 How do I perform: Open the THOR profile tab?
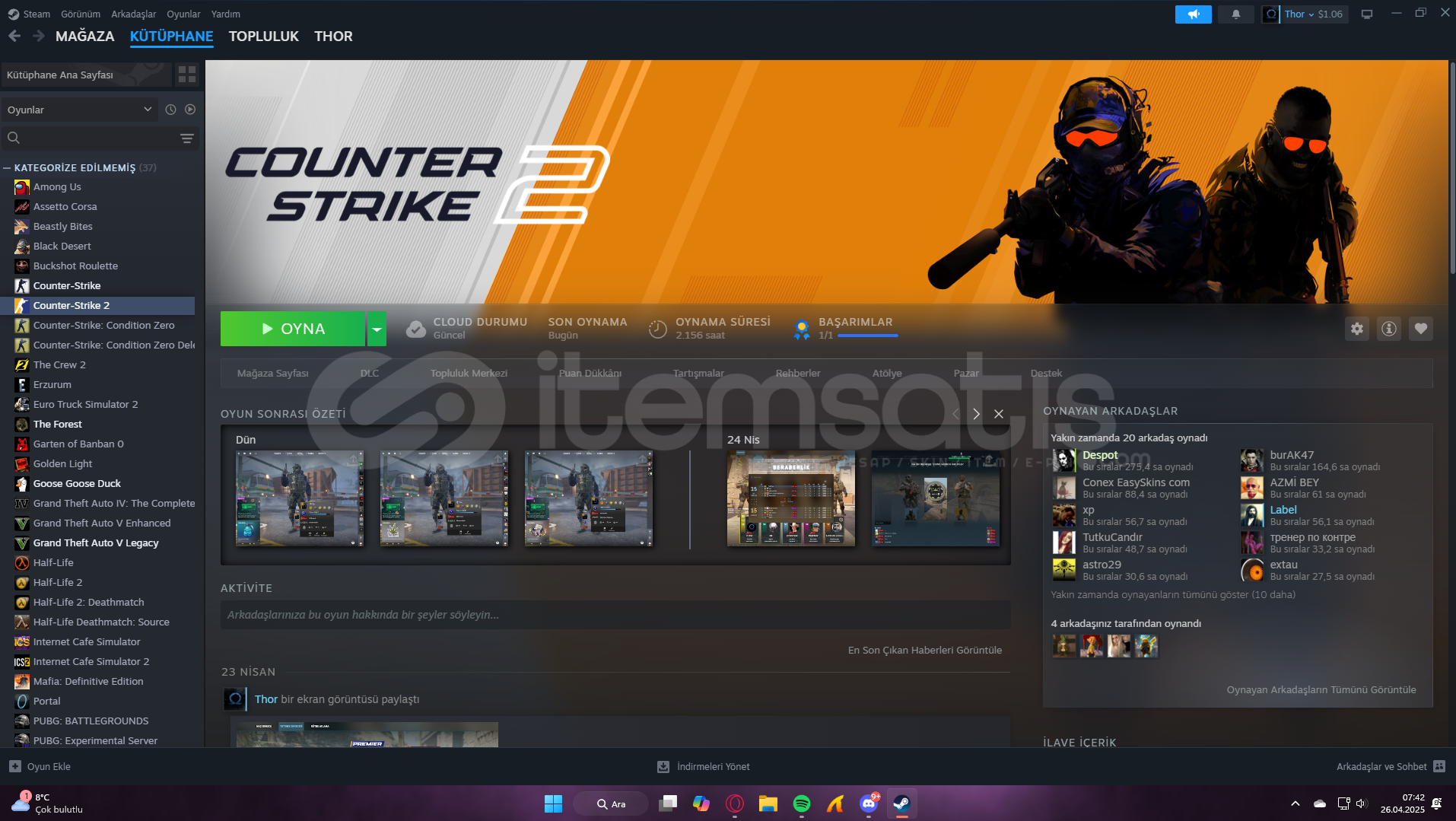pyautogui.click(x=333, y=36)
